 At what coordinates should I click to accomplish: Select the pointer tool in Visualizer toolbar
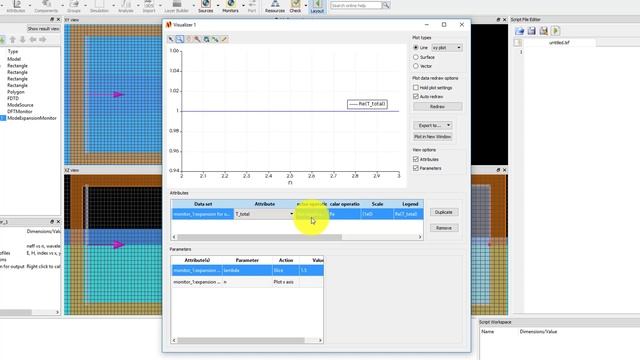coord(171,39)
